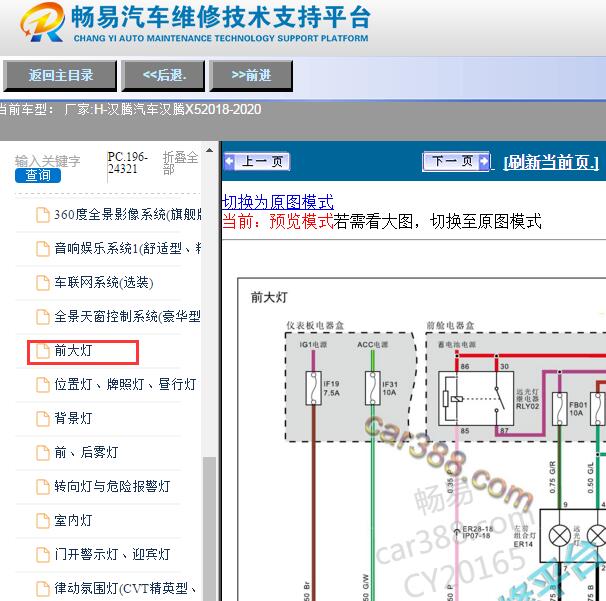Click the 前舱电器盒 label in diagram
The height and width of the screenshot is (601, 606).
(x=450, y=325)
